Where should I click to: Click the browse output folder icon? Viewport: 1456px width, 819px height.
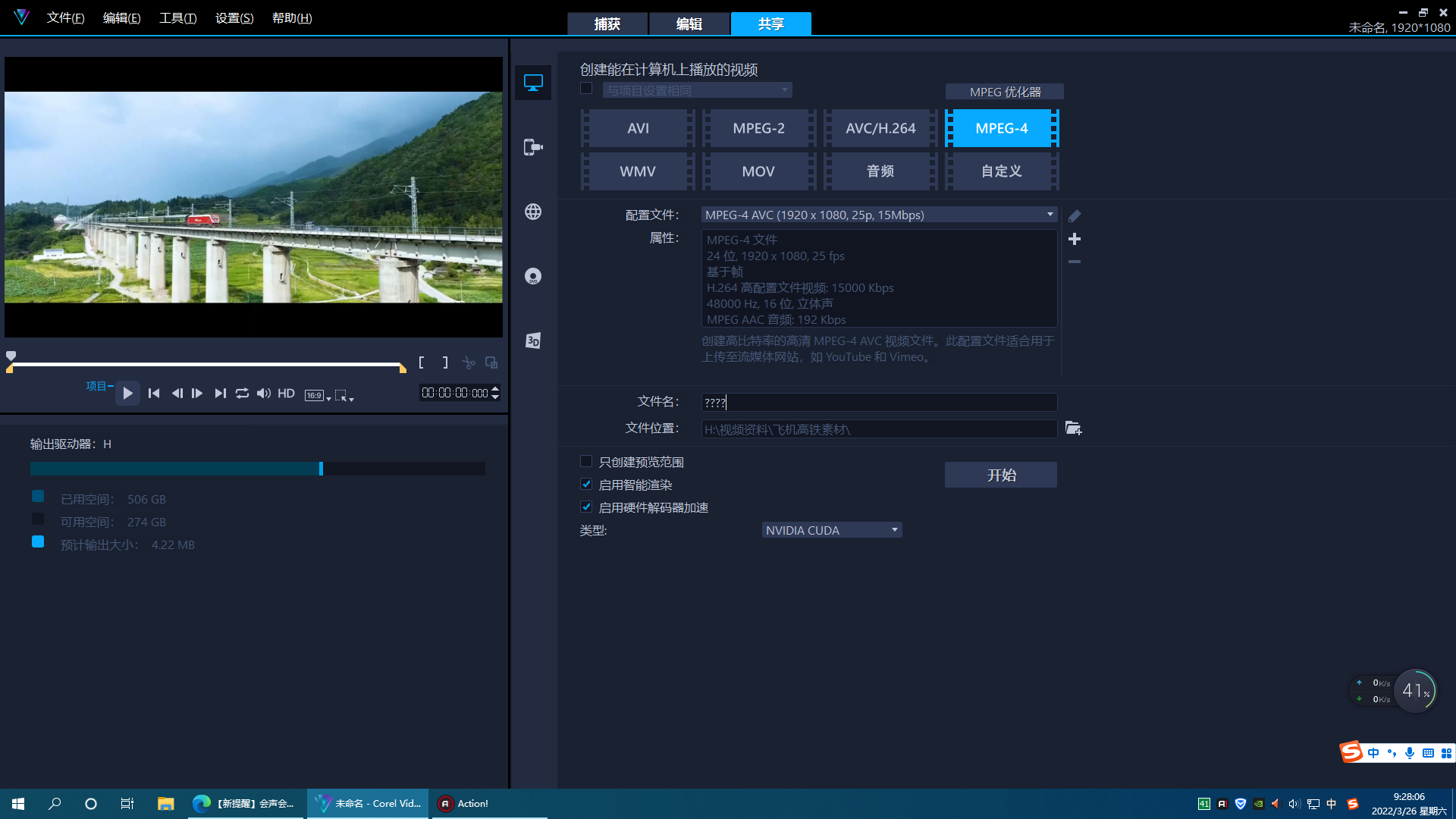coord(1073,428)
